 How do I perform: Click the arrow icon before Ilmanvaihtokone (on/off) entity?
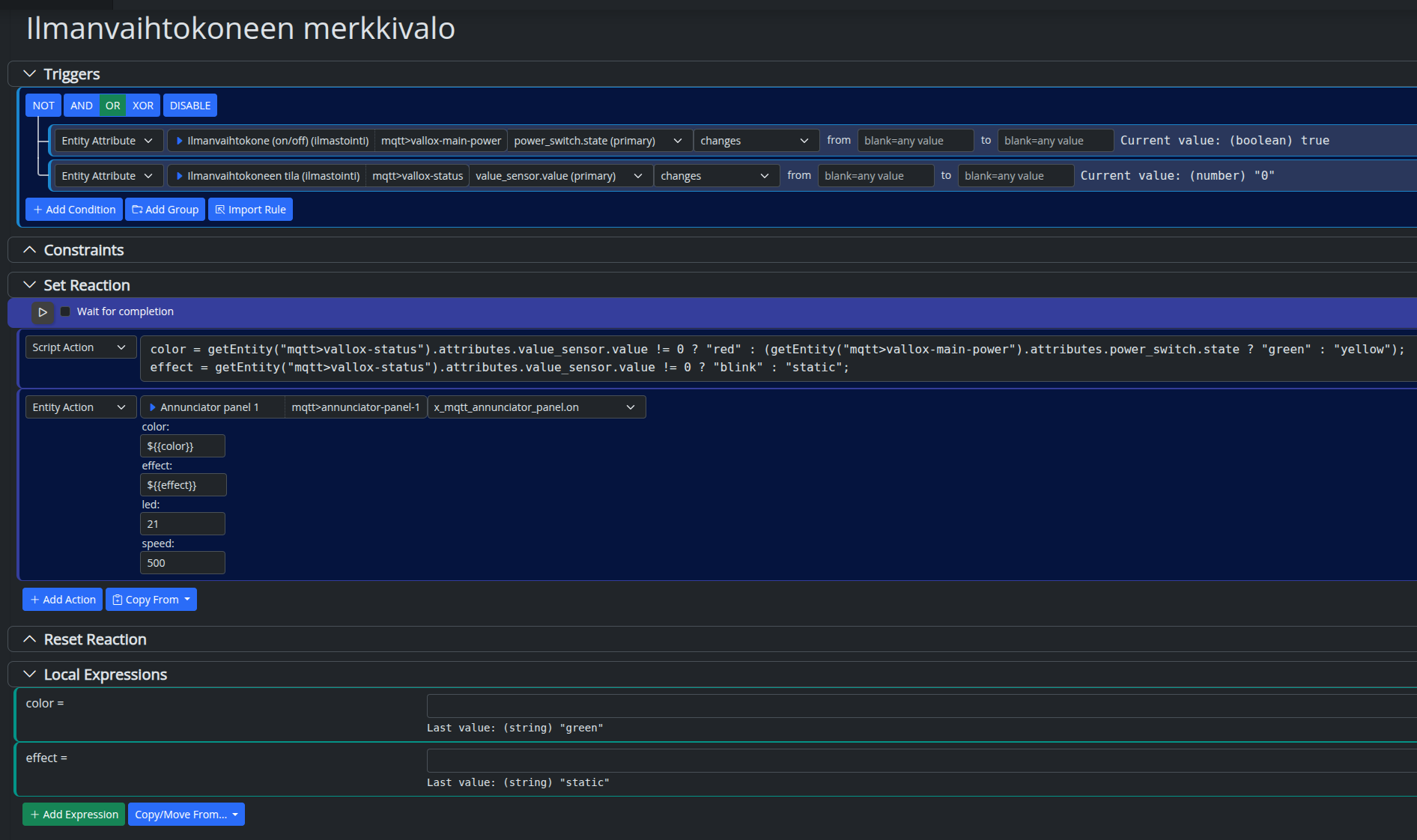(180, 141)
